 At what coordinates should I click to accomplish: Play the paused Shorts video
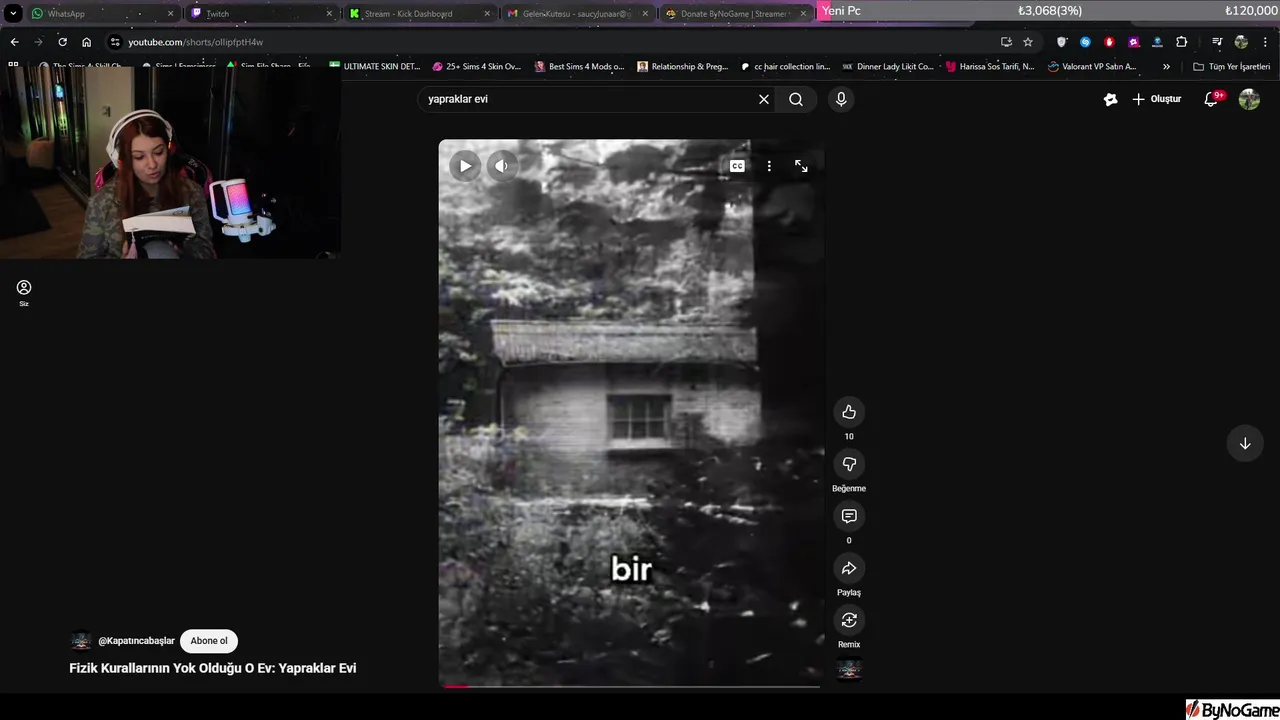465,166
